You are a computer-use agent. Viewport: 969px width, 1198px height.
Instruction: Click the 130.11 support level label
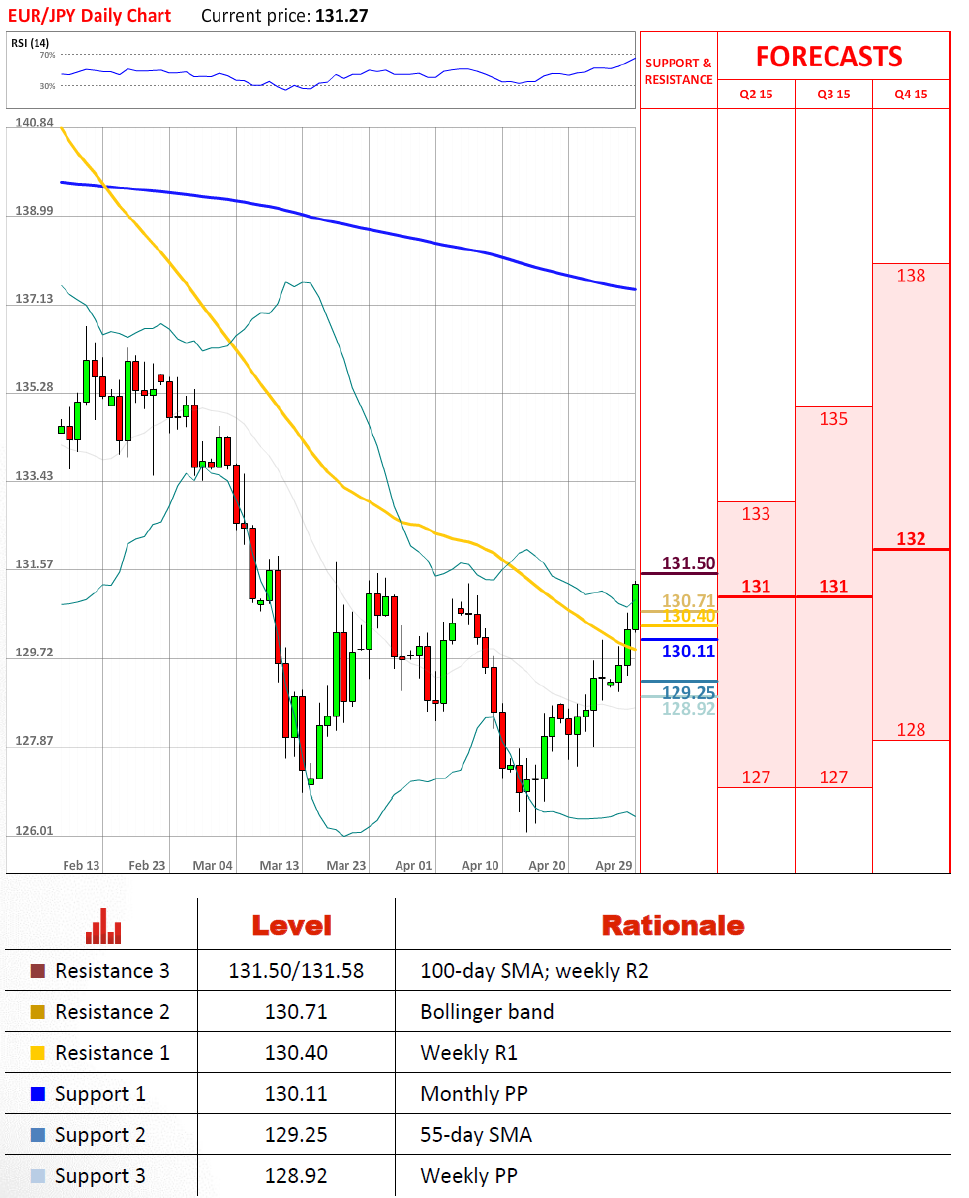click(689, 651)
